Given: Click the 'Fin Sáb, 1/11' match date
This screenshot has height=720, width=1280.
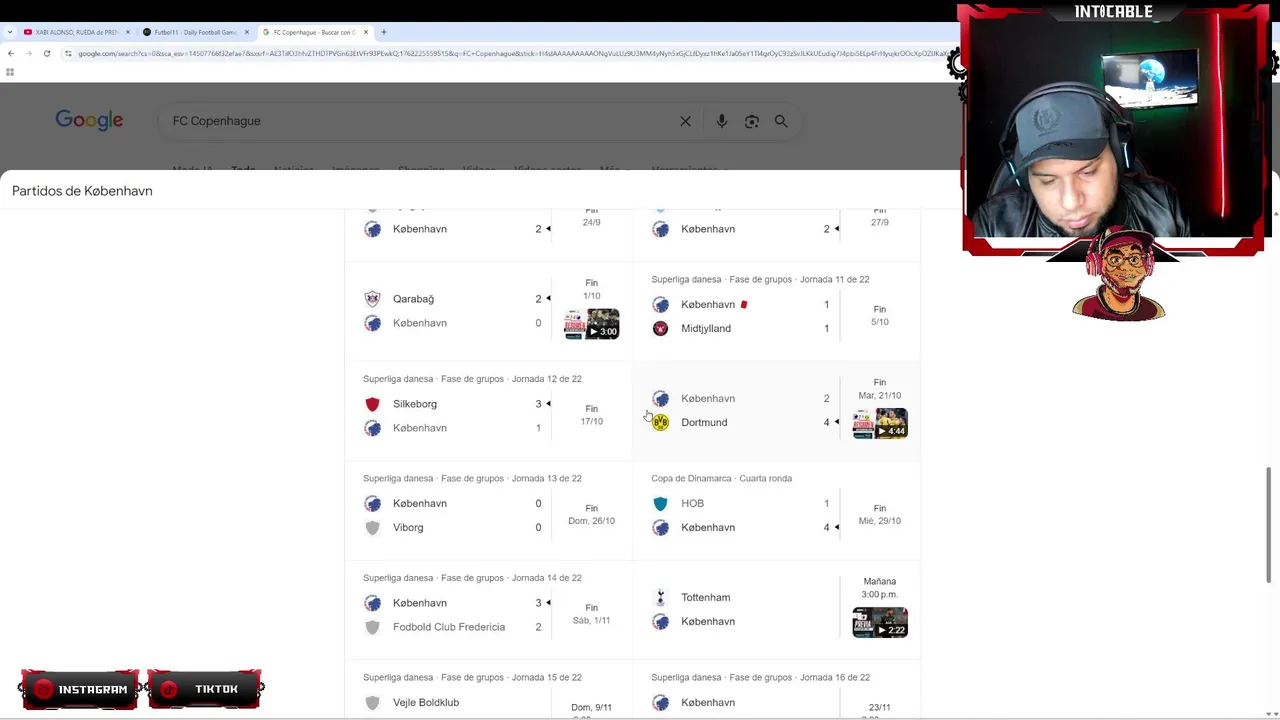Looking at the screenshot, I should (x=591, y=614).
